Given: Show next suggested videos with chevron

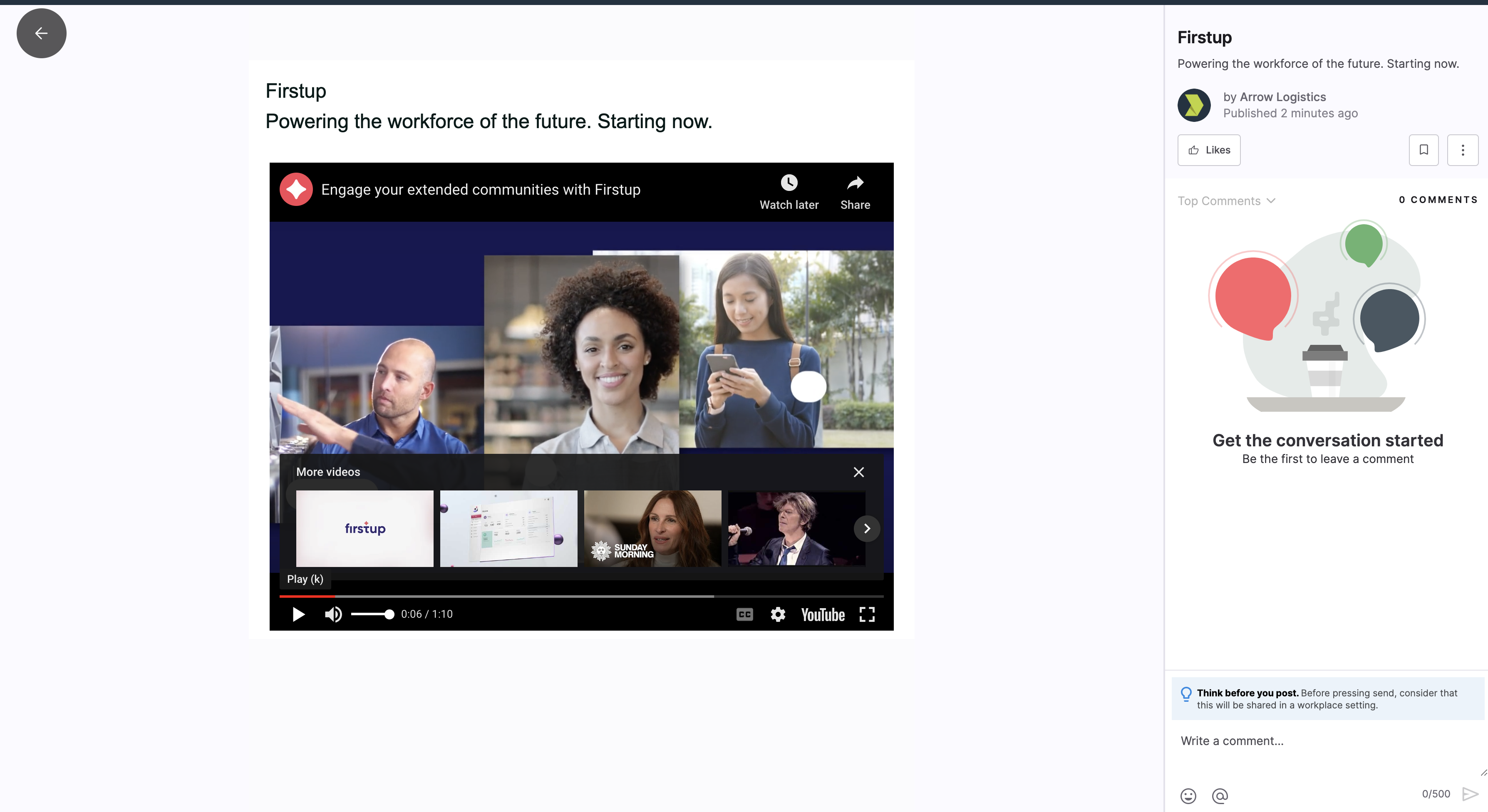Looking at the screenshot, I should click(x=866, y=528).
